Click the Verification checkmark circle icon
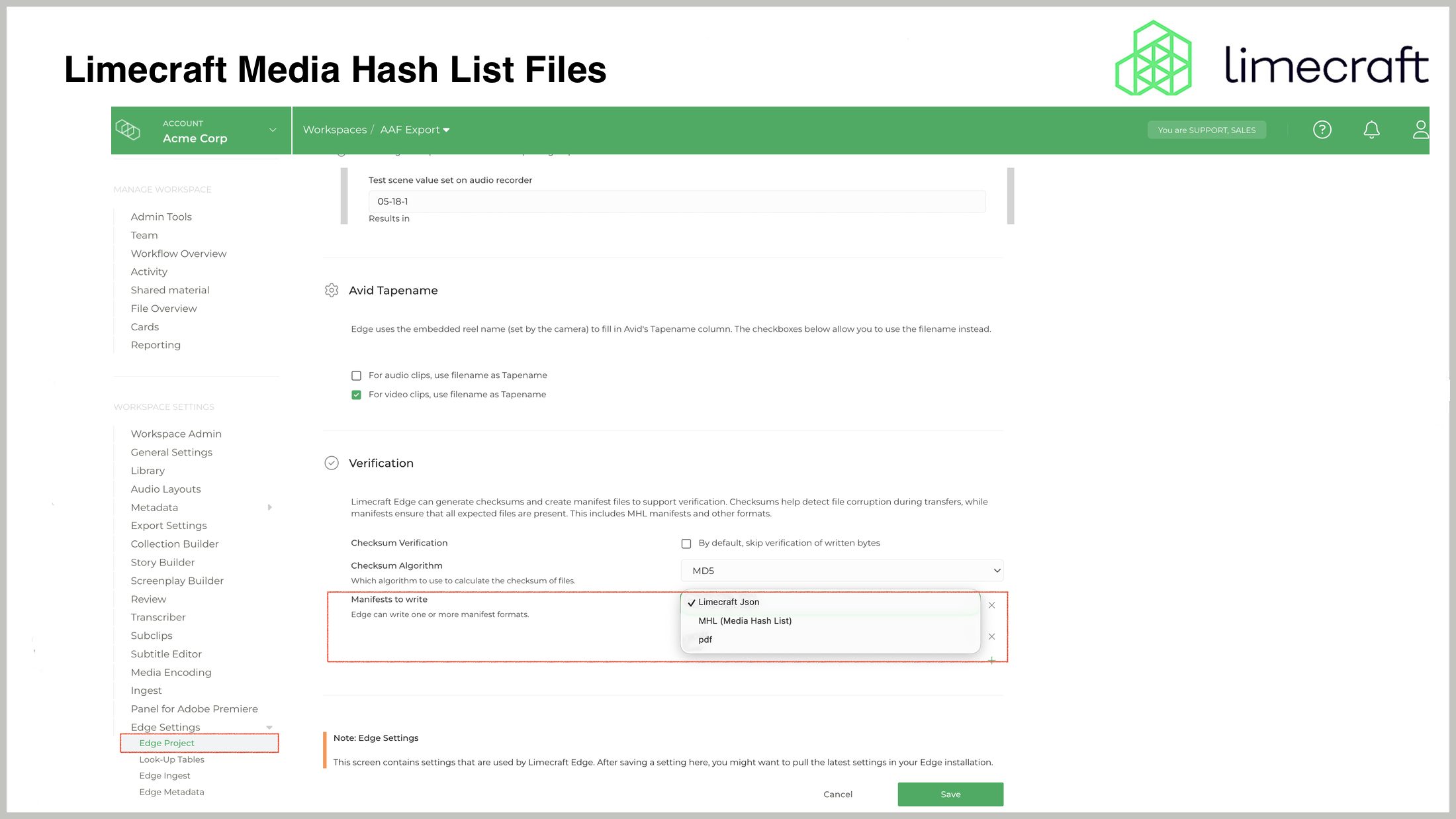 pos(332,463)
